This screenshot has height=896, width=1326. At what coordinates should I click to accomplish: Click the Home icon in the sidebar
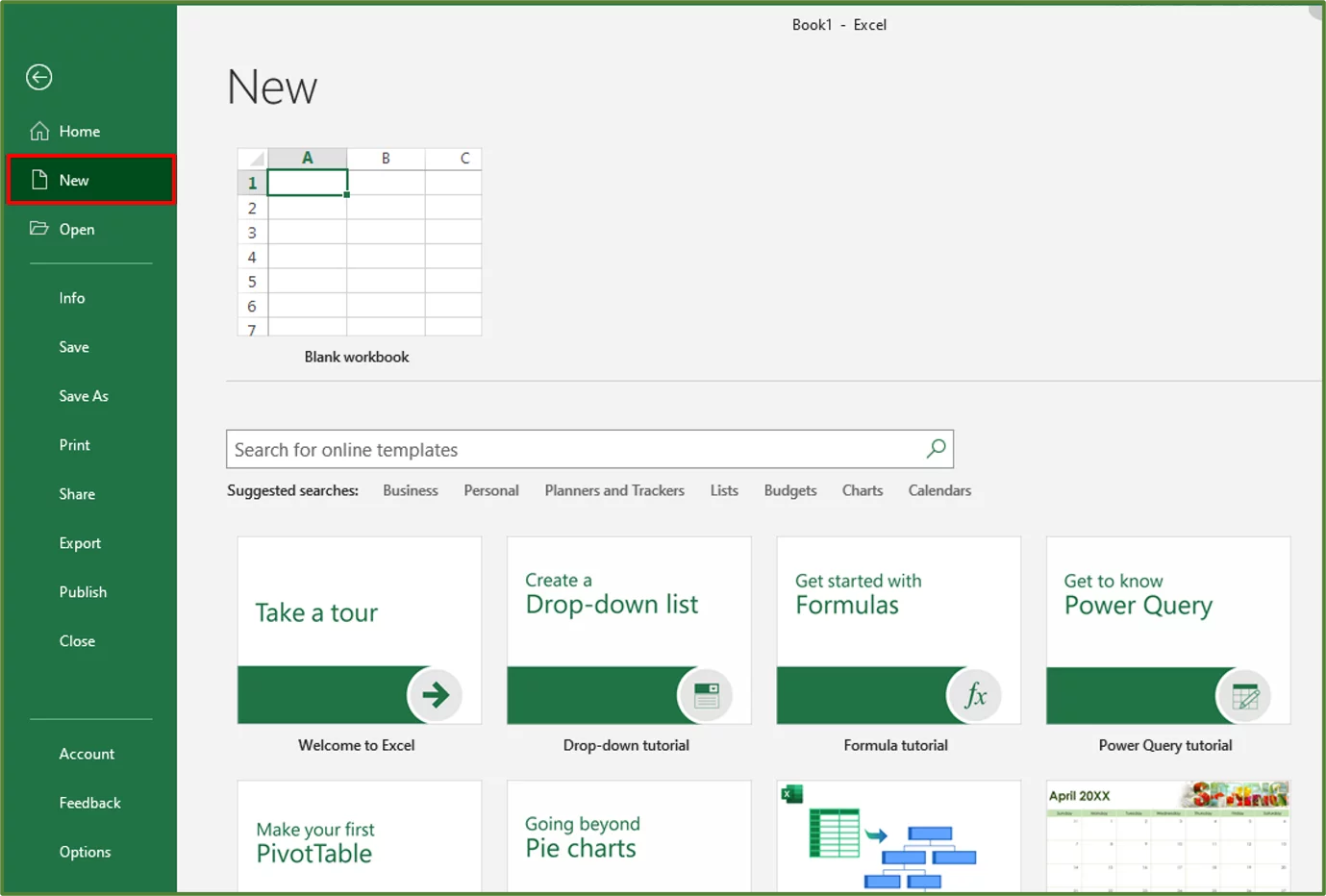(38, 131)
